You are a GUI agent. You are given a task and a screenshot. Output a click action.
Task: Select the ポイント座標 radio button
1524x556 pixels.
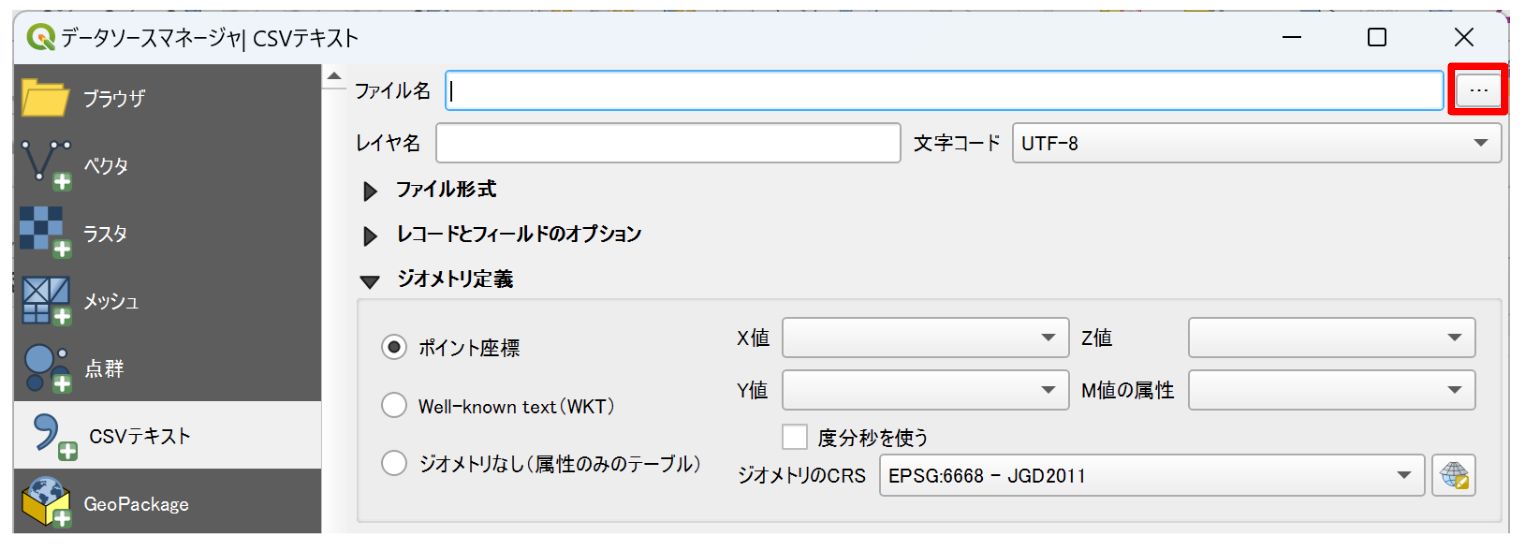(395, 348)
